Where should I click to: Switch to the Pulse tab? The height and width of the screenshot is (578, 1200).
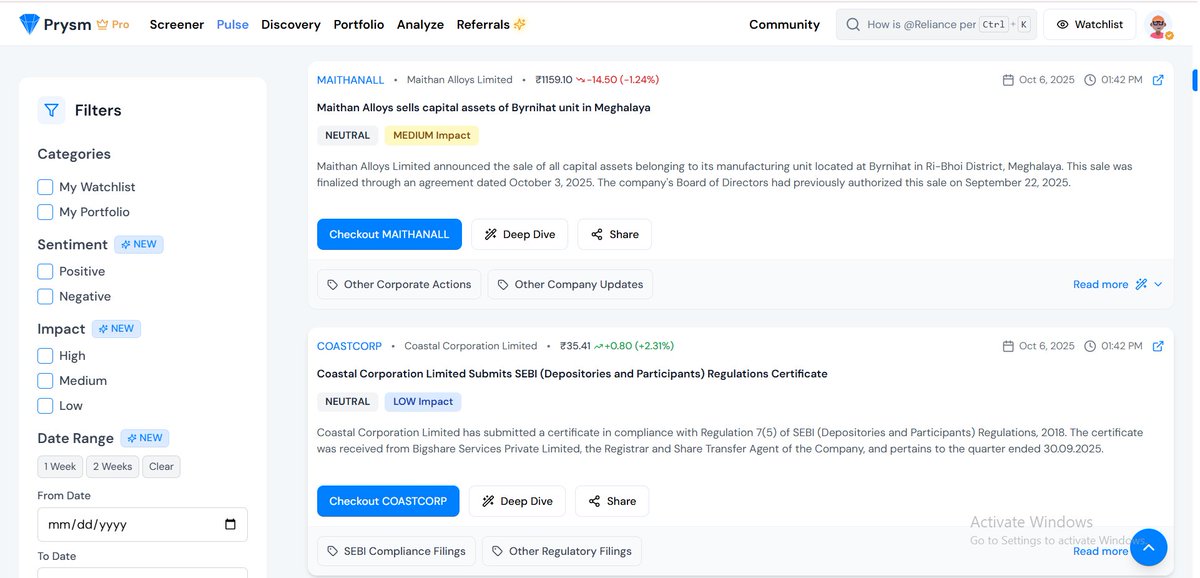[x=233, y=24]
